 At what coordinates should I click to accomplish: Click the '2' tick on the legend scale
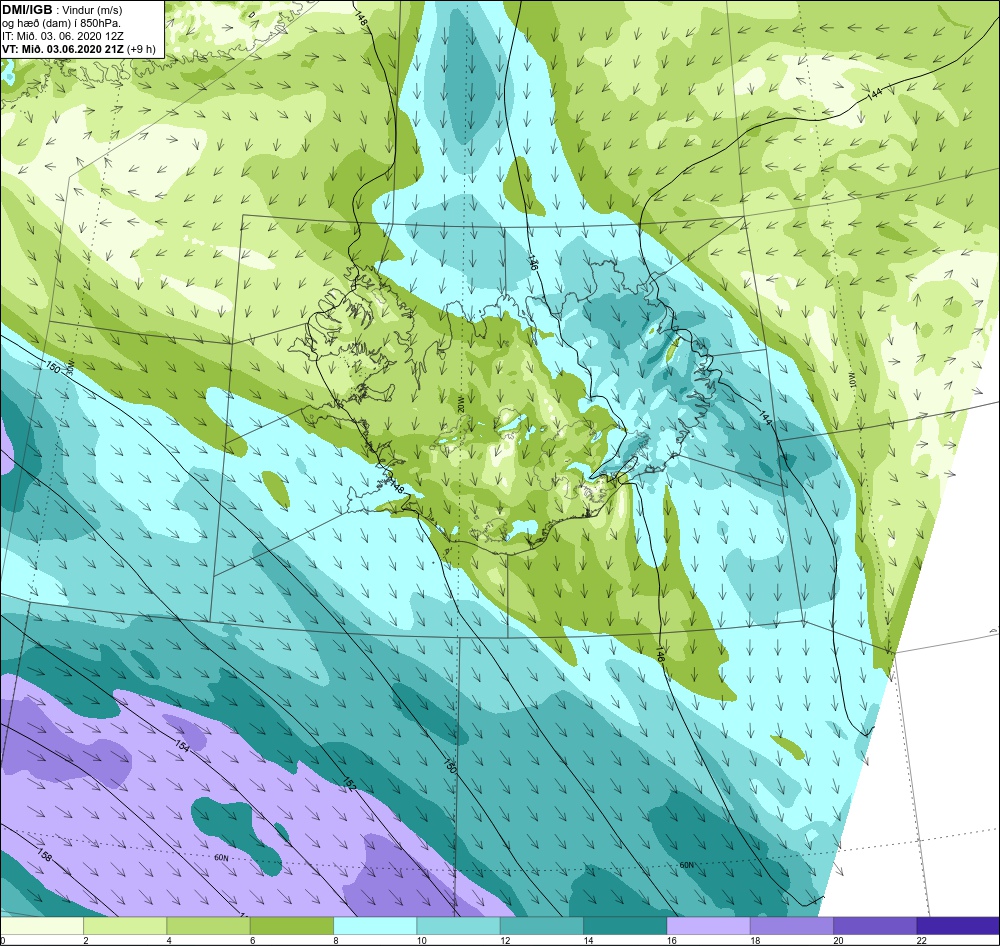[x=86, y=940]
